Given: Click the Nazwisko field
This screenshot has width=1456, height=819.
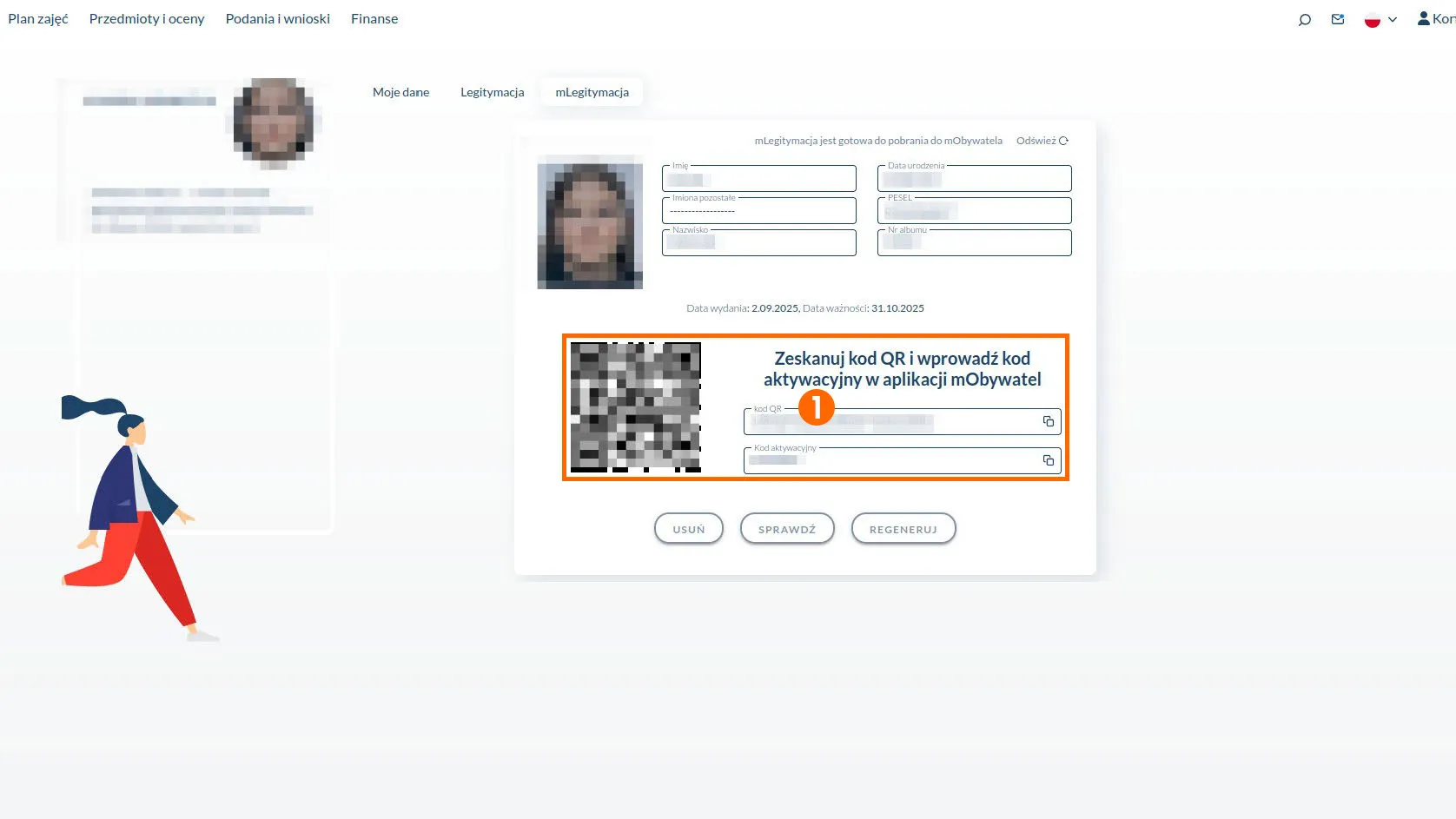Looking at the screenshot, I should [x=759, y=242].
